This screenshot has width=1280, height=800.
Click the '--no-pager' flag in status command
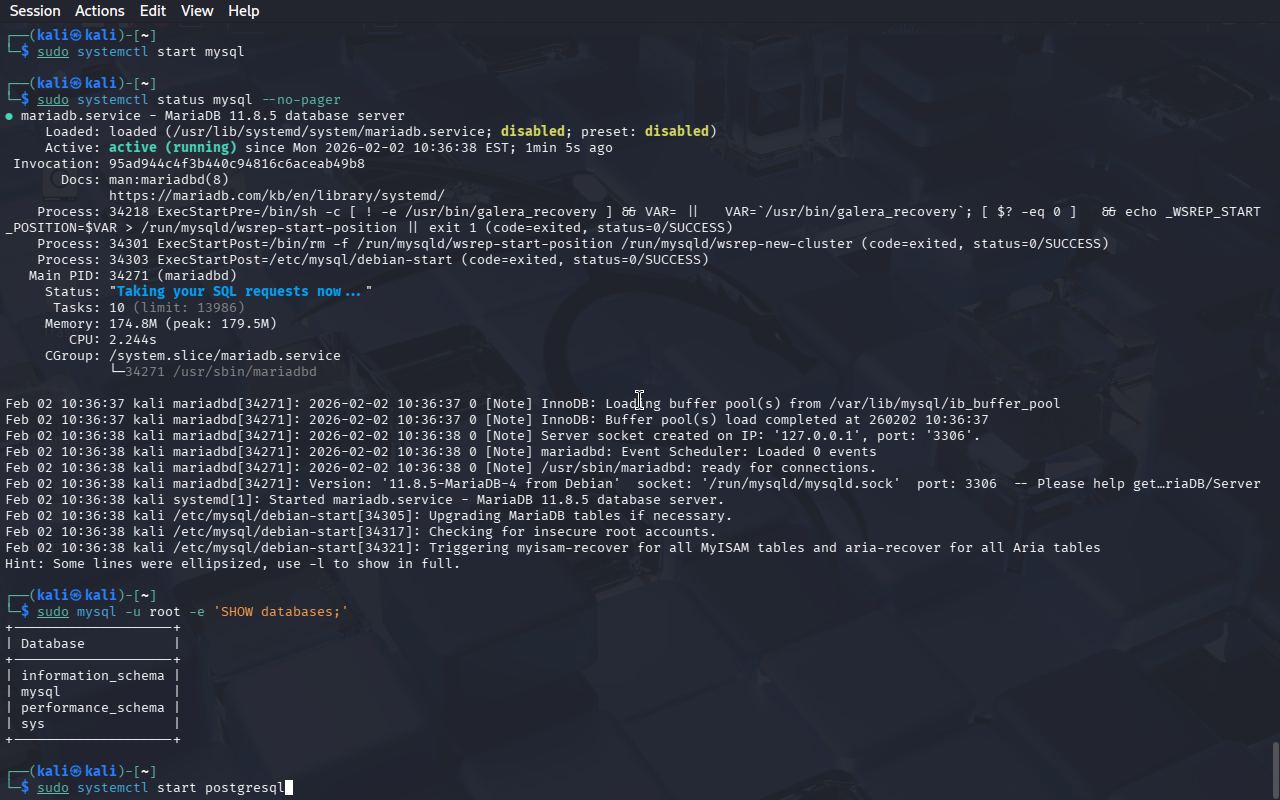click(300, 100)
